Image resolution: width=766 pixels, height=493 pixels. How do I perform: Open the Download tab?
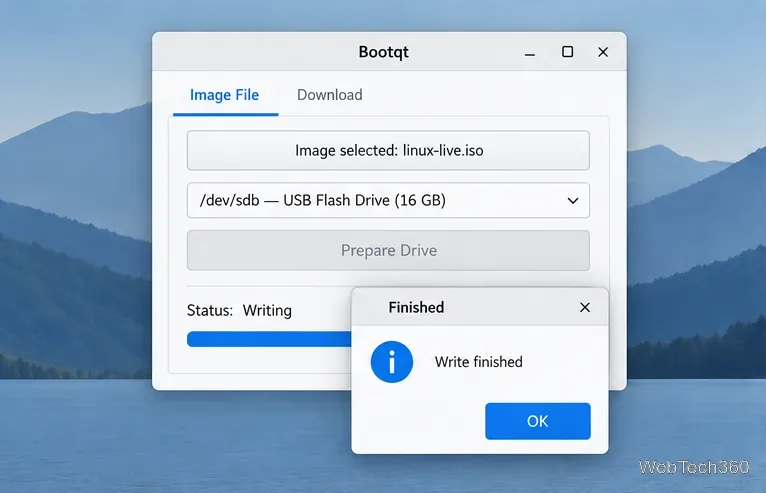pyautogui.click(x=330, y=95)
